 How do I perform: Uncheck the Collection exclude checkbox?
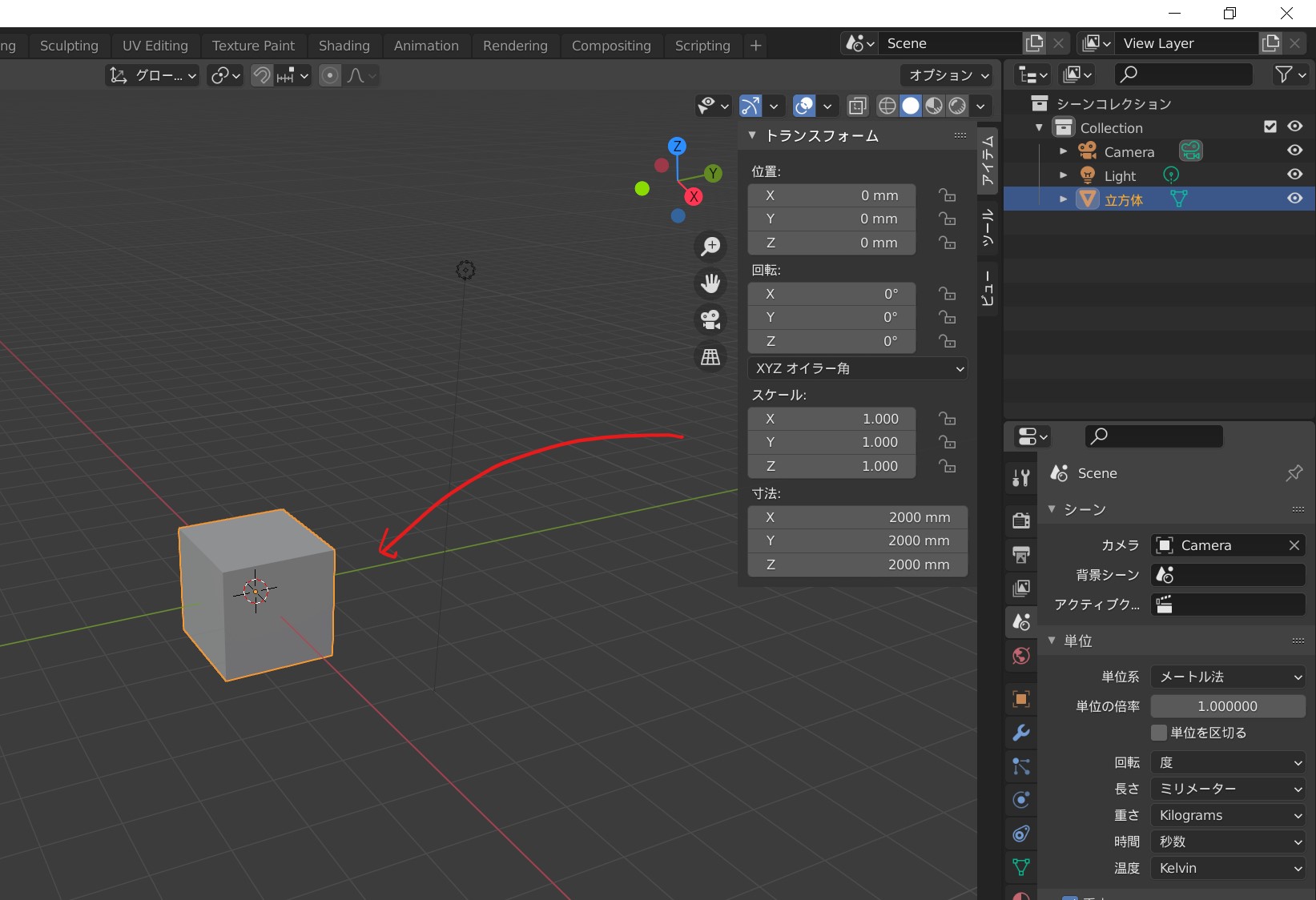(1270, 127)
